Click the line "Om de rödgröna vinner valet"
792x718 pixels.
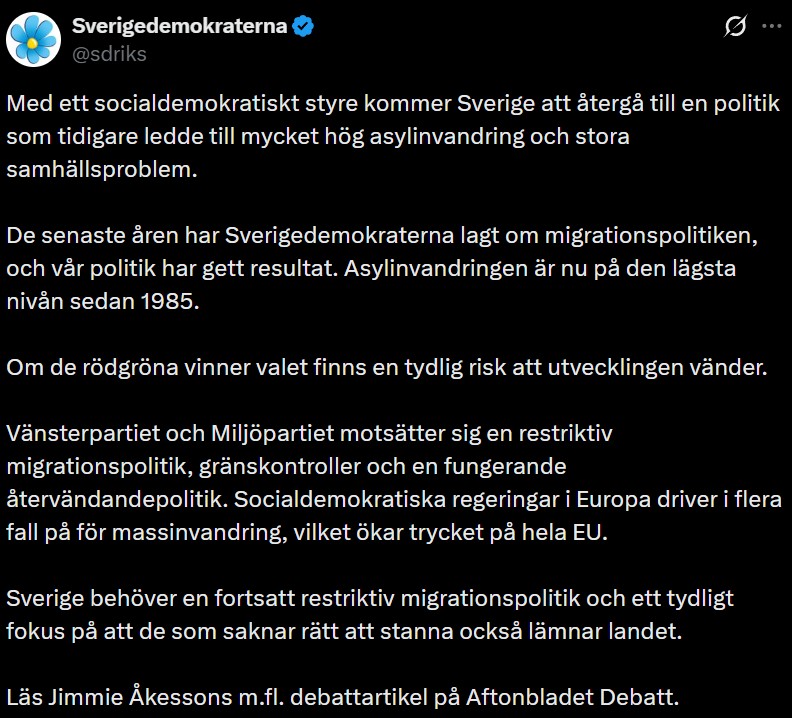(386, 367)
